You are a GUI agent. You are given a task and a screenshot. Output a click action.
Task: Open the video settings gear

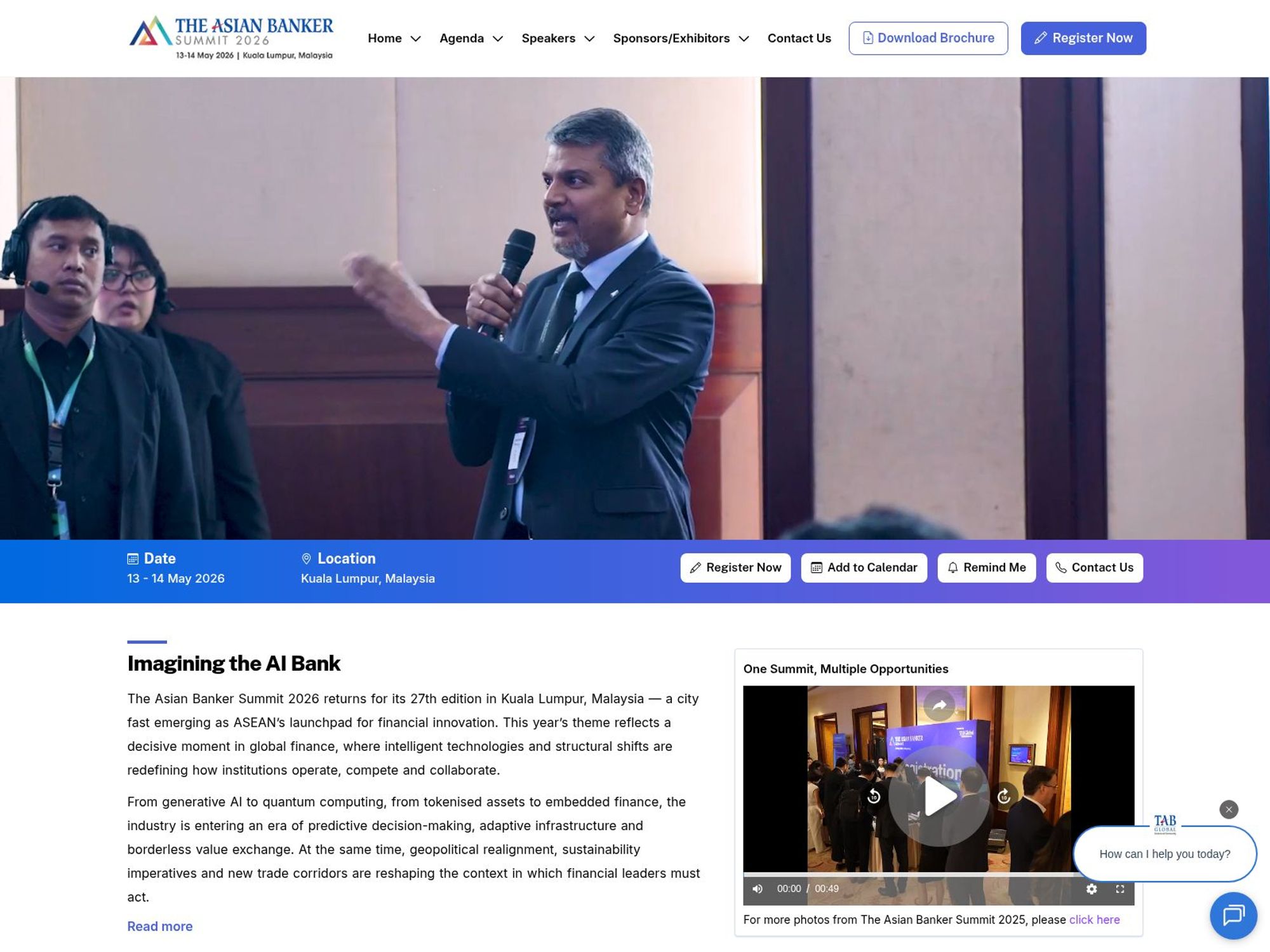1092,889
